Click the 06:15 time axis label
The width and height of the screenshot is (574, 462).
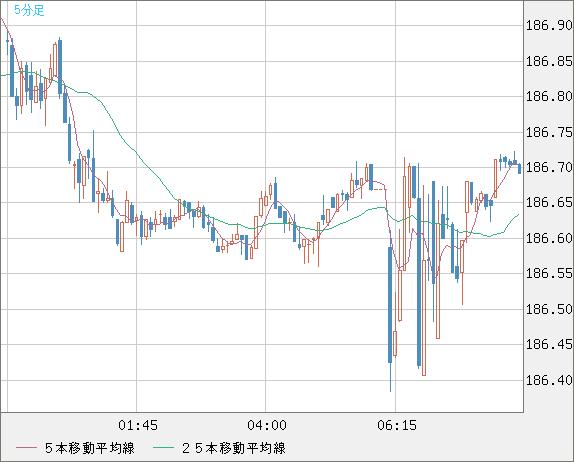(397, 425)
